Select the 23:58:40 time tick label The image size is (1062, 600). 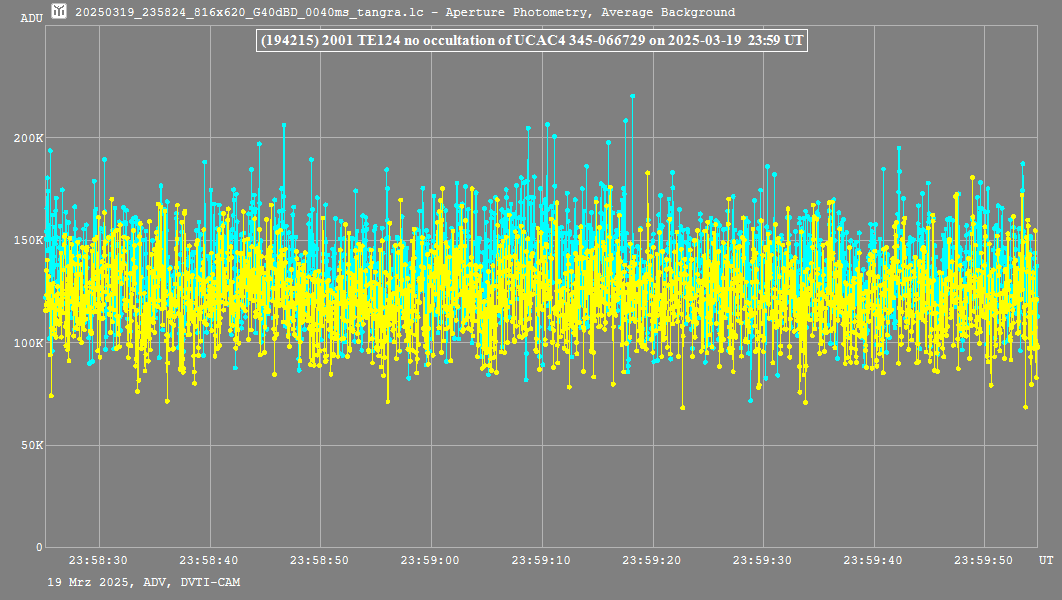click(x=209, y=561)
